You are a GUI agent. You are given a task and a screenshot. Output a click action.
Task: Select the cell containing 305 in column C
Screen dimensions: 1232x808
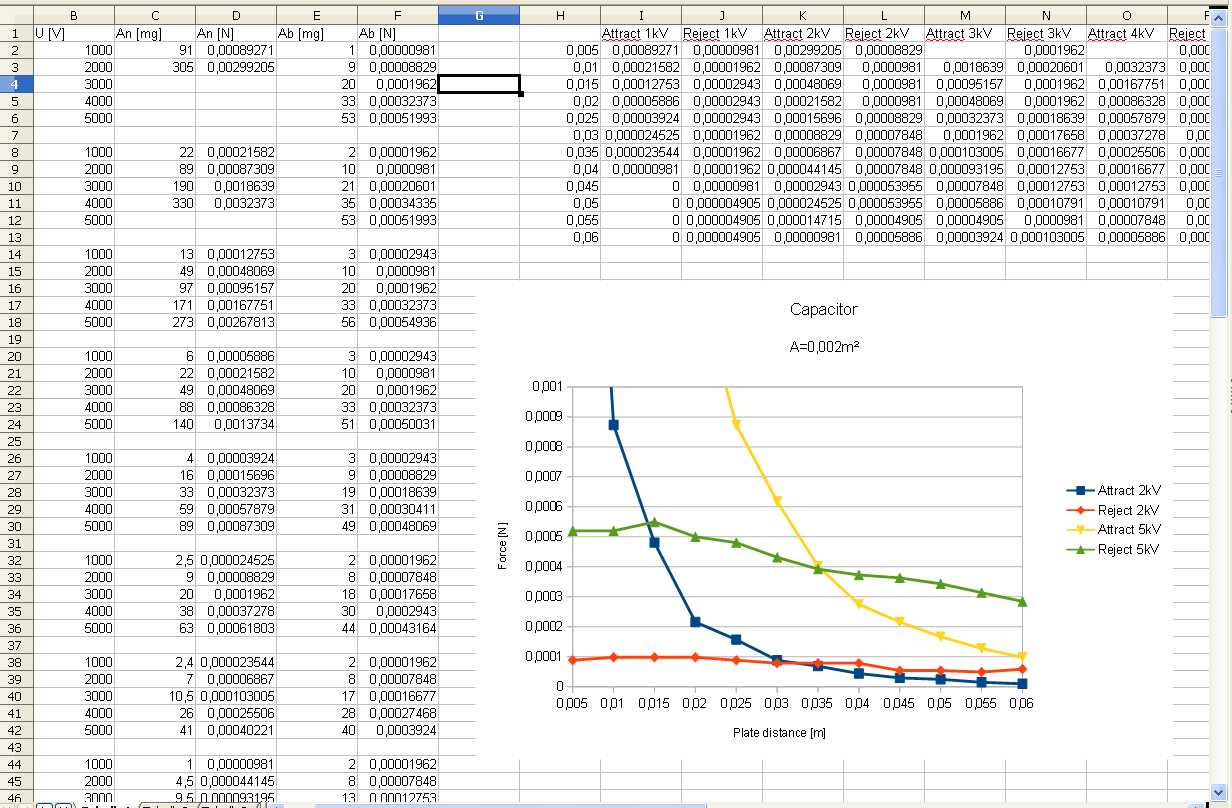coord(154,67)
